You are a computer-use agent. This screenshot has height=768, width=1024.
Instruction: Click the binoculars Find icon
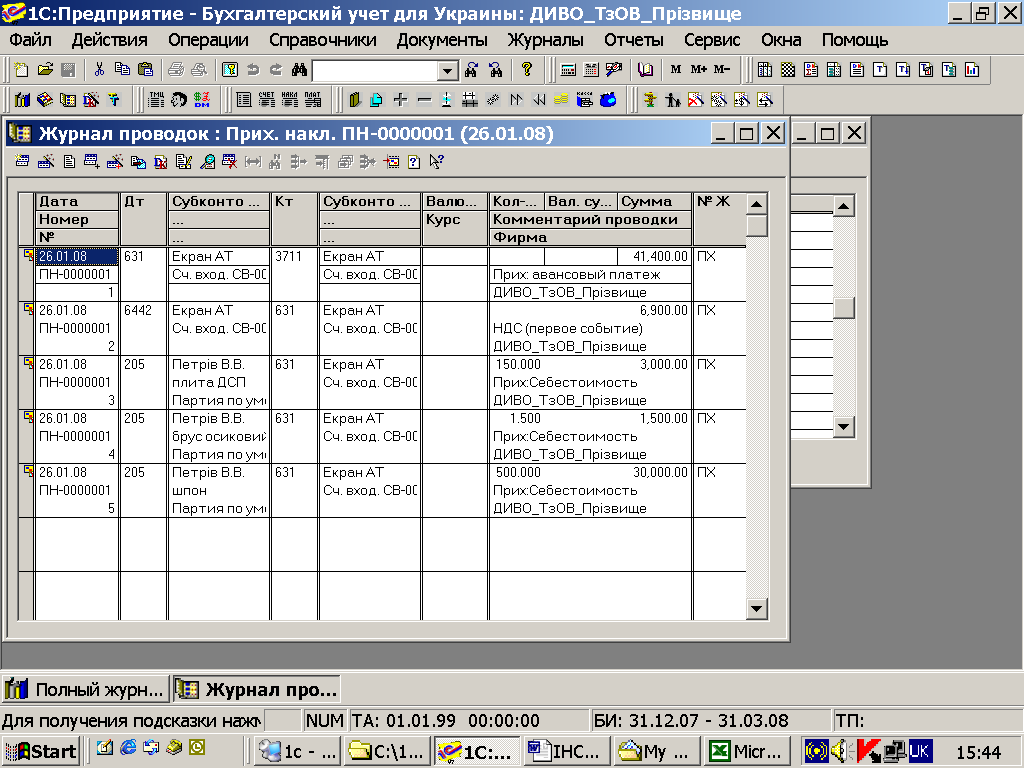point(299,69)
